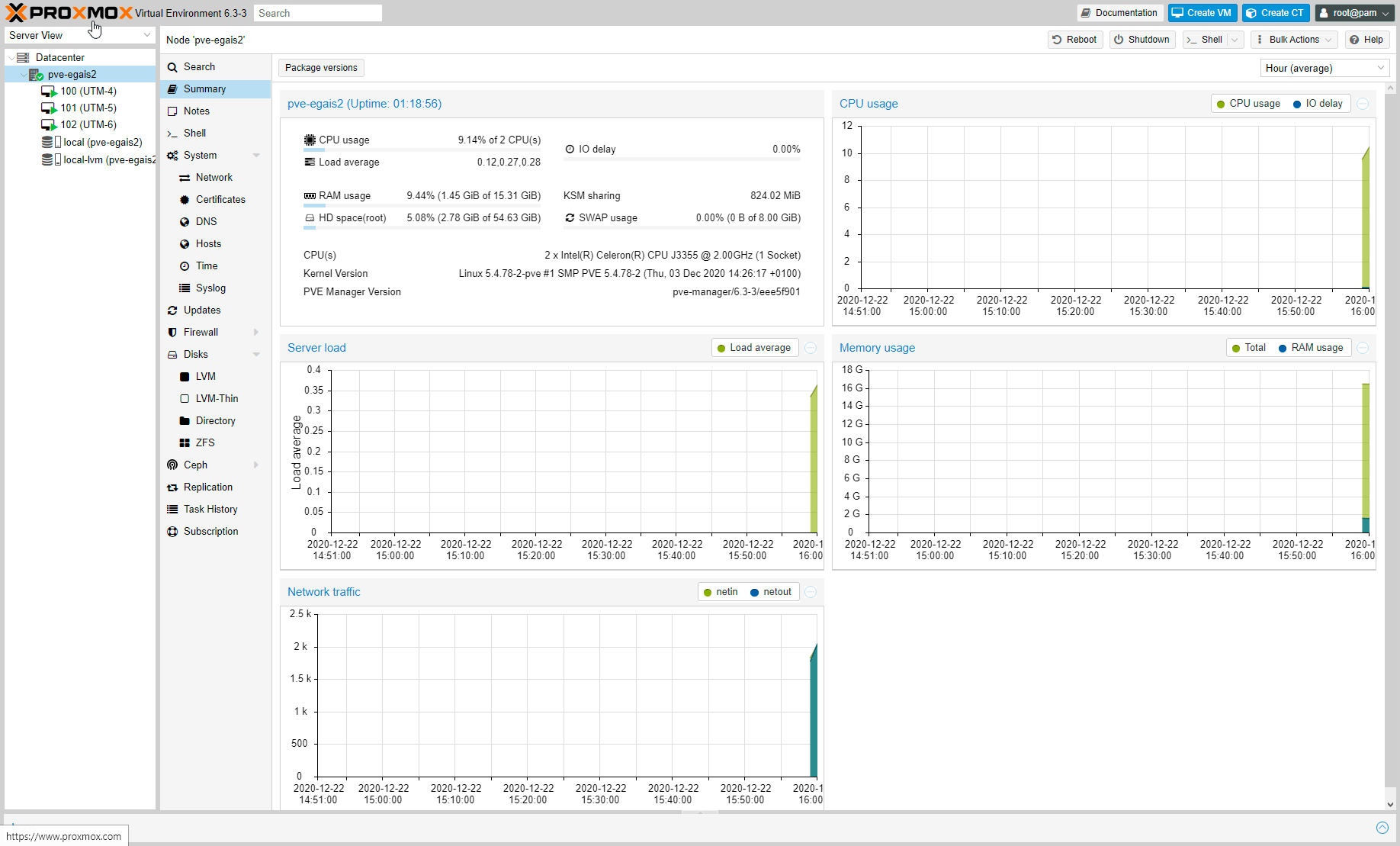Image resolution: width=1400 pixels, height=846 pixels.
Task: Click the netin green legend color dot
Action: pyautogui.click(x=708, y=593)
